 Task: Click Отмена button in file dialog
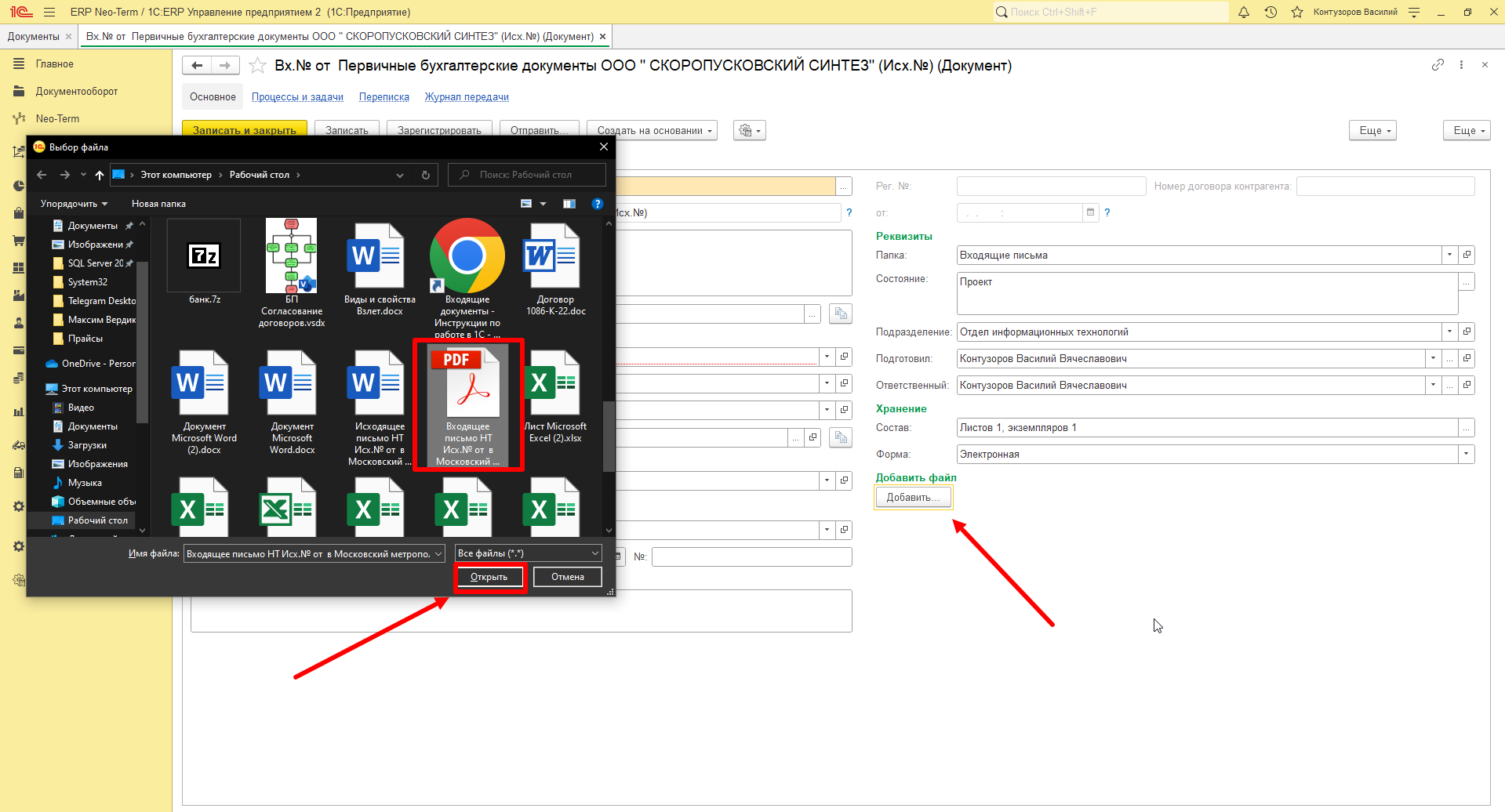point(568,577)
